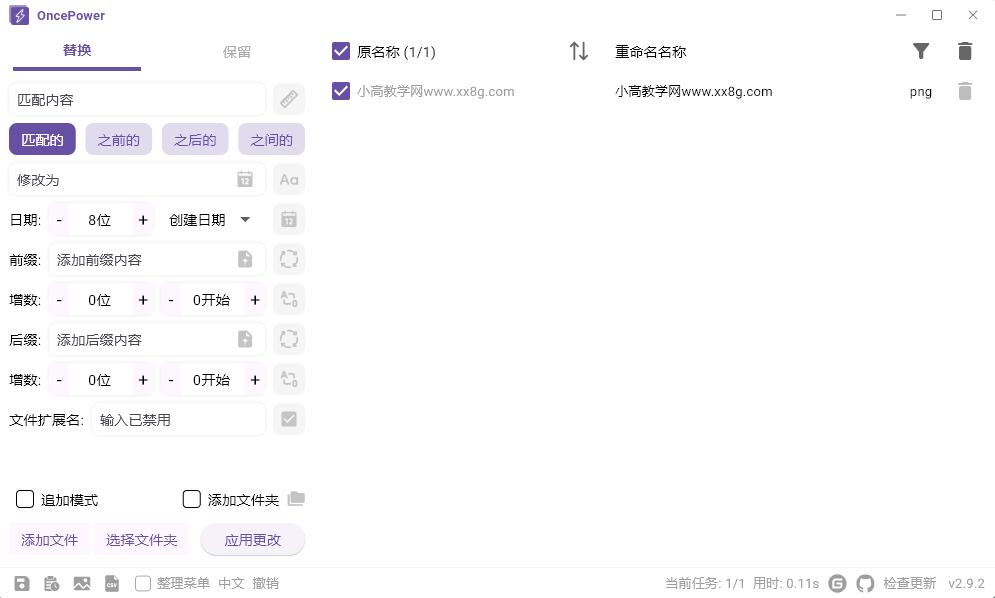The image size is (995, 598).
Task: Click the 应用更改 button
Action: 253,540
